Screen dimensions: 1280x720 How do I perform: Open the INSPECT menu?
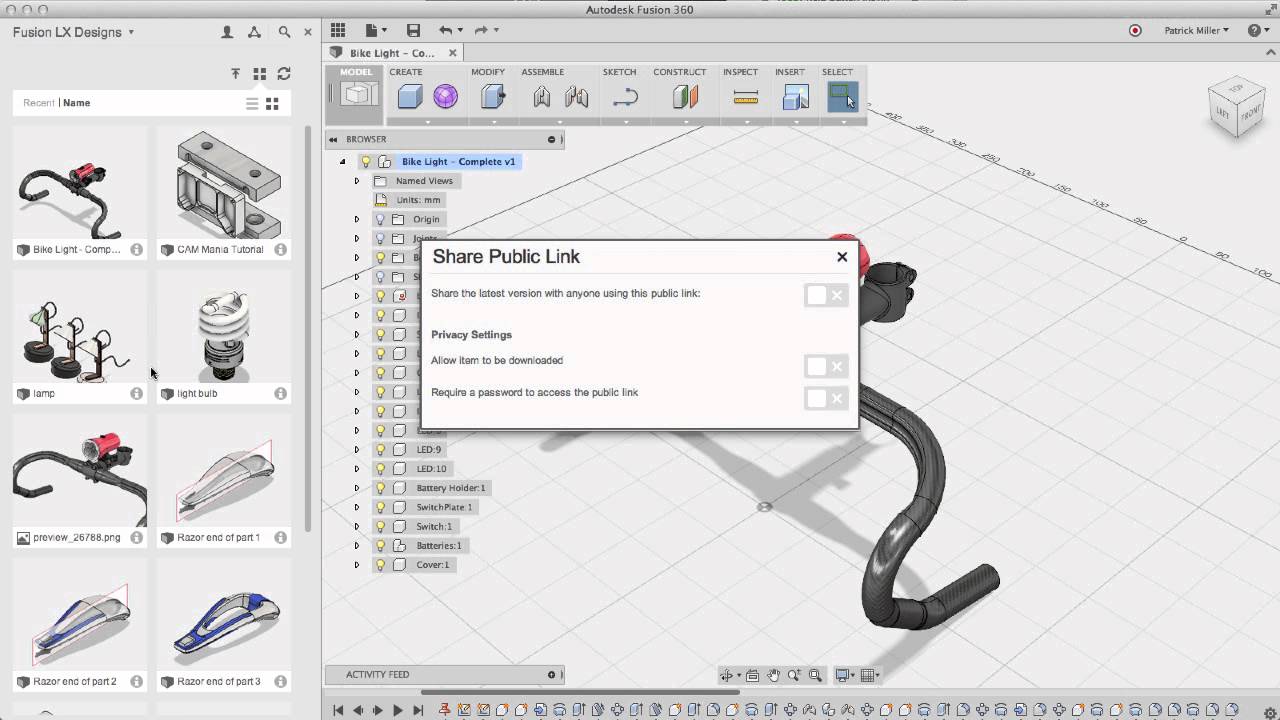click(740, 72)
